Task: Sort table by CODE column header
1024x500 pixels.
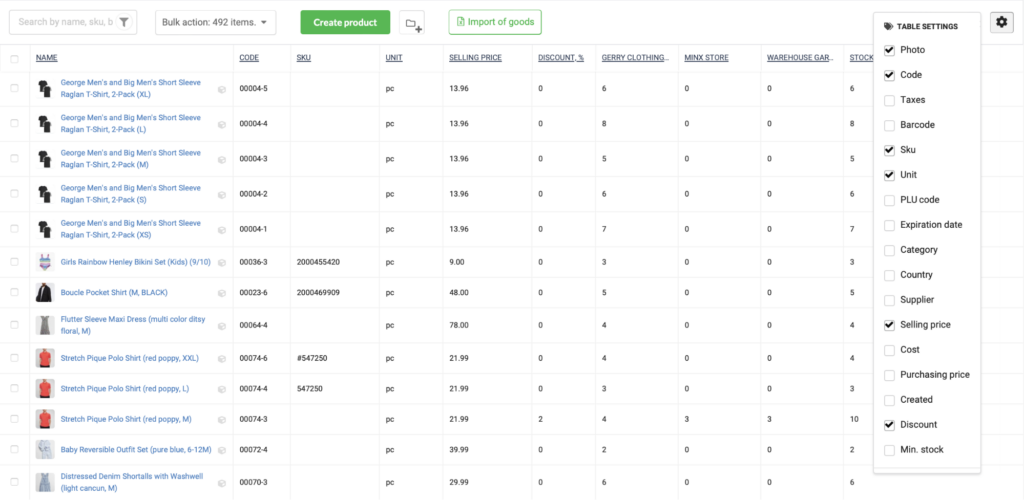Action: click(x=249, y=58)
